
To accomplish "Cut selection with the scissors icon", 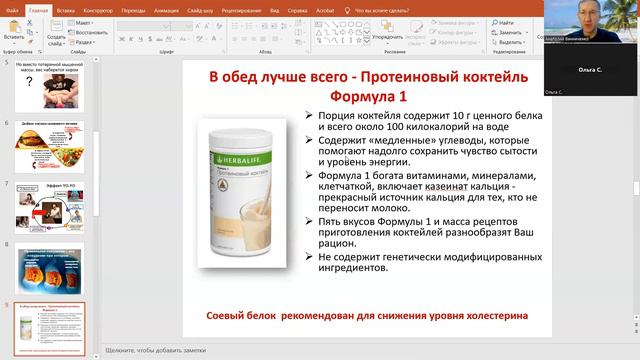I will tap(30, 23).
